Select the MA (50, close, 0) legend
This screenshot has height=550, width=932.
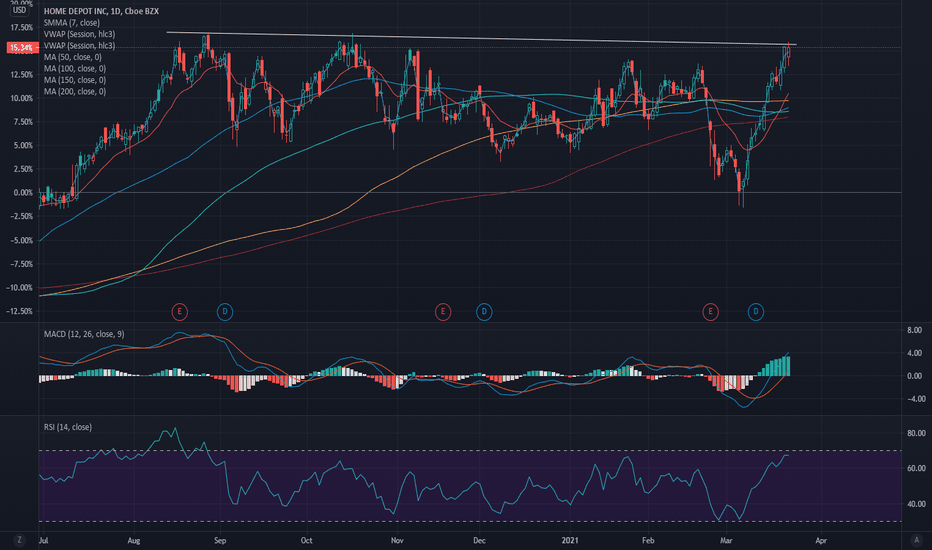pos(73,57)
